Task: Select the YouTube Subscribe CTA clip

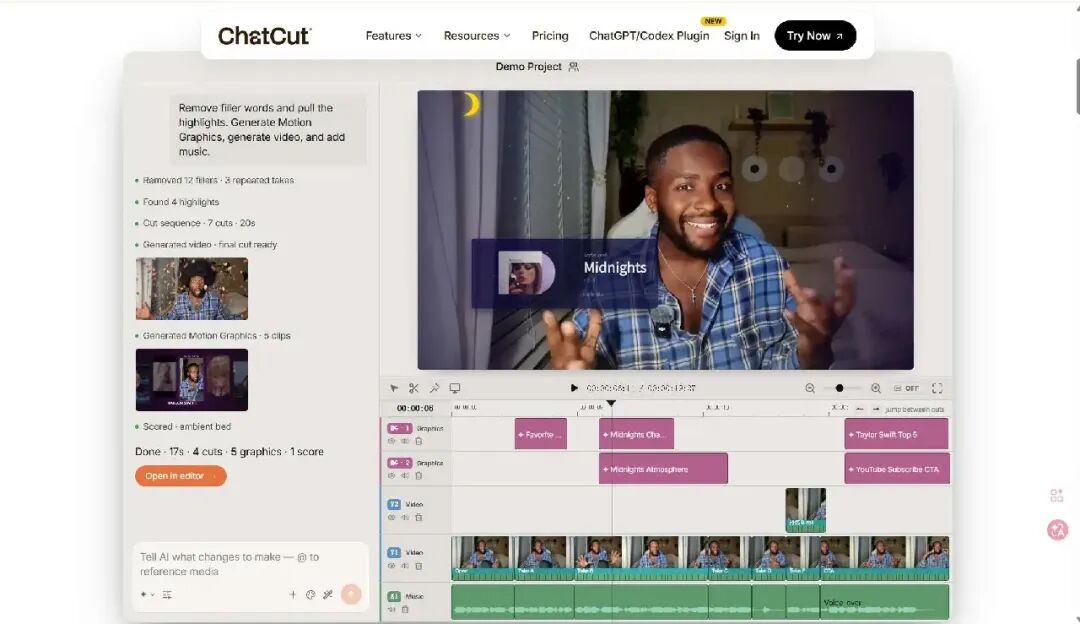Action: pyautogui.click(x=897, y=469)
